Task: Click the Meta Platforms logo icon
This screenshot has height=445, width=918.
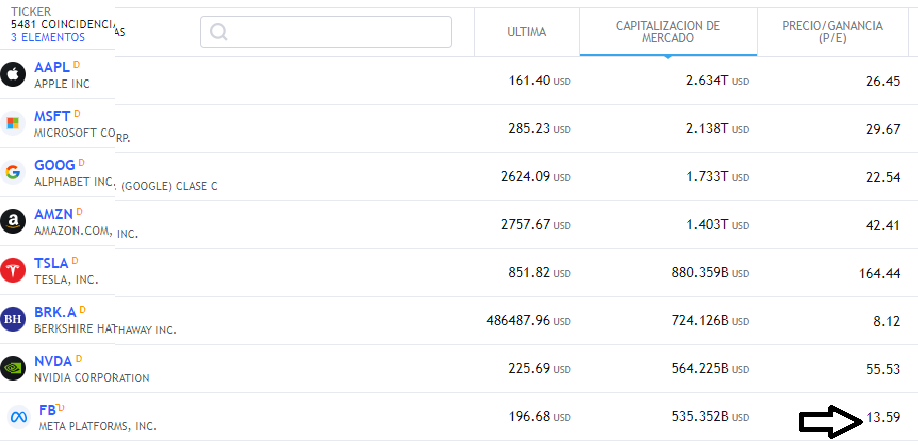Action: pyautogui.click(x=17, y=416)
